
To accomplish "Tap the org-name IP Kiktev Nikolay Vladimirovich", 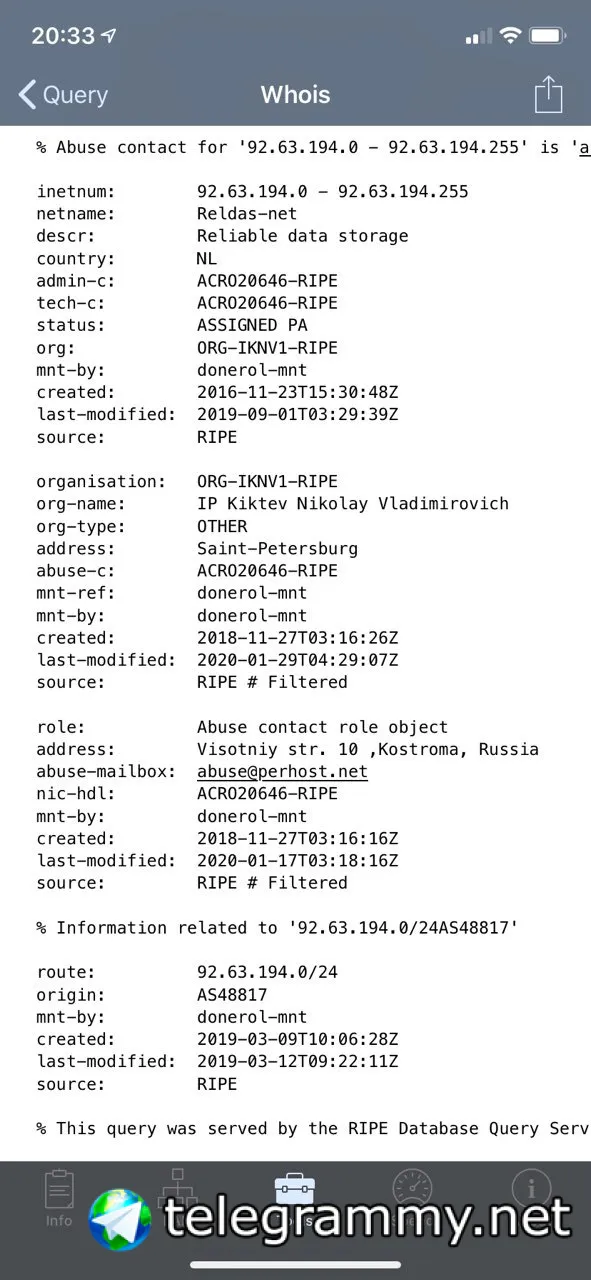I will [x=353, y=504].
